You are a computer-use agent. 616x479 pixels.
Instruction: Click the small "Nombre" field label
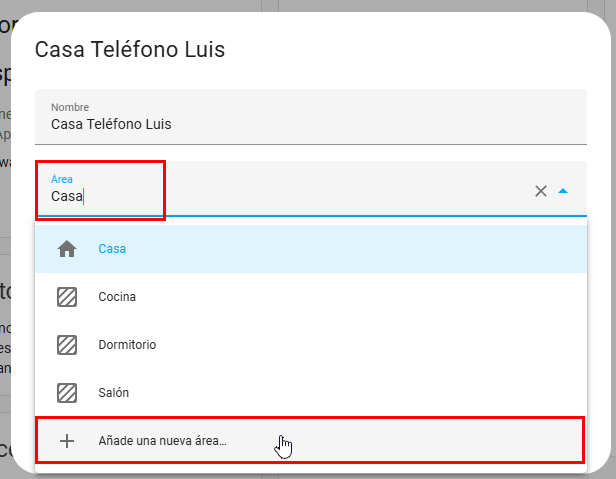point(70,107)
